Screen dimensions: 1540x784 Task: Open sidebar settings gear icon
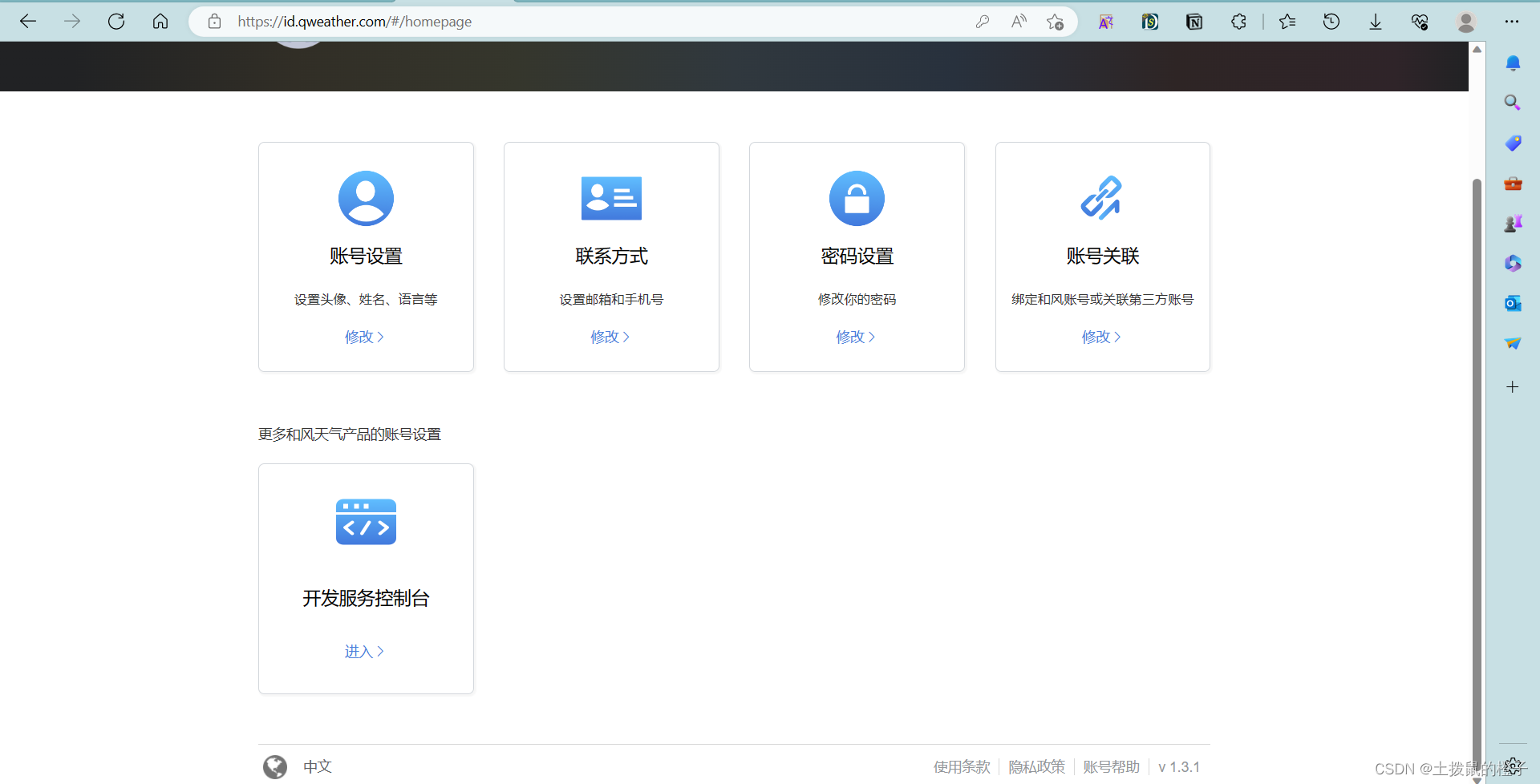pos(1513,765)
